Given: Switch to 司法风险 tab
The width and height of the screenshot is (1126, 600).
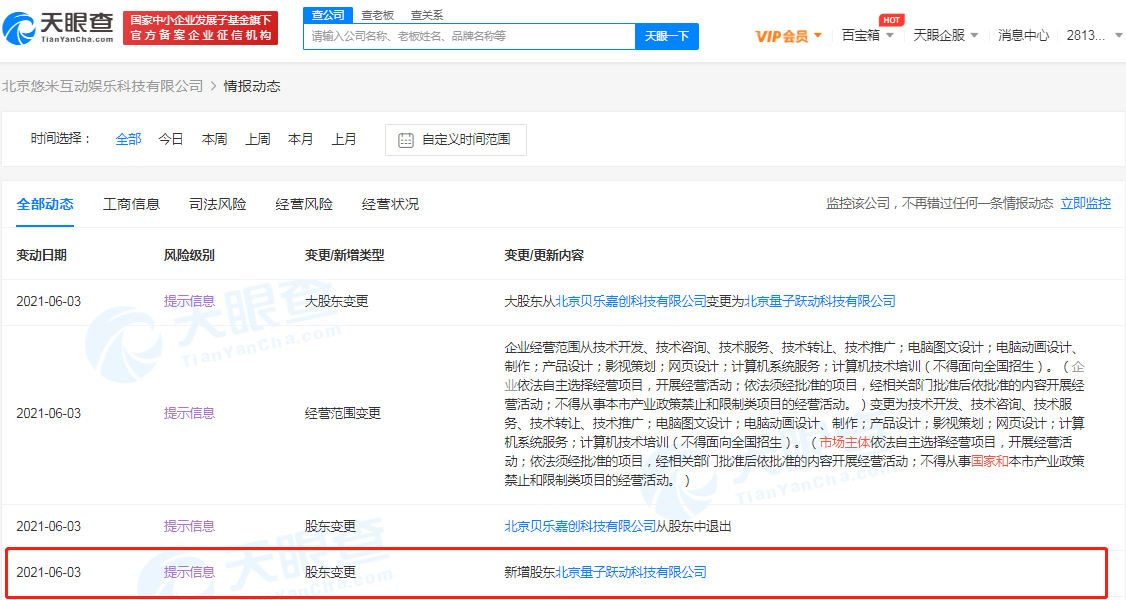Looking at the screenshot, I should [218, 205].
